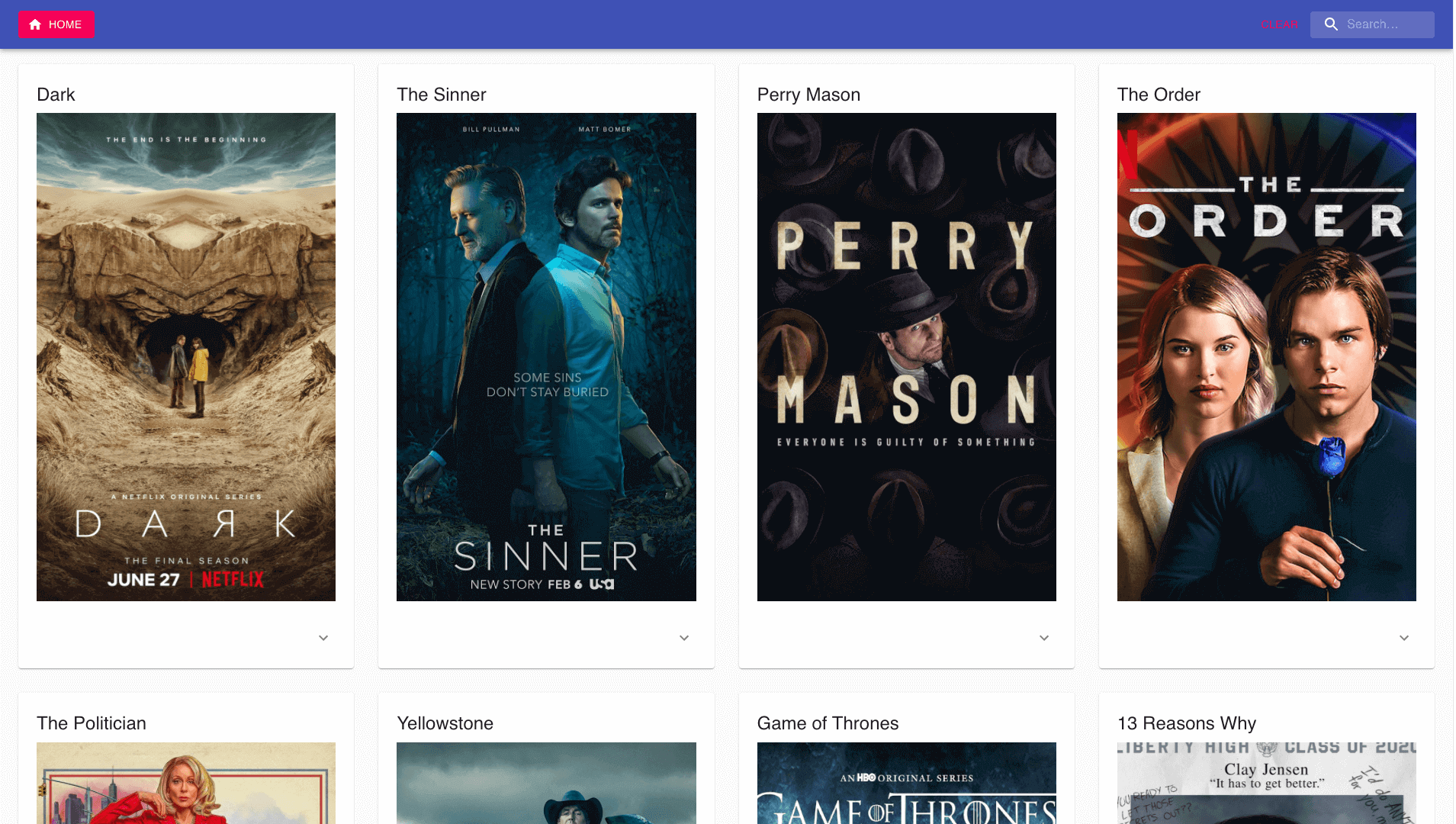1456x824 pixels.
Task: Click "The Politician" card title
Action: point(92,723)
